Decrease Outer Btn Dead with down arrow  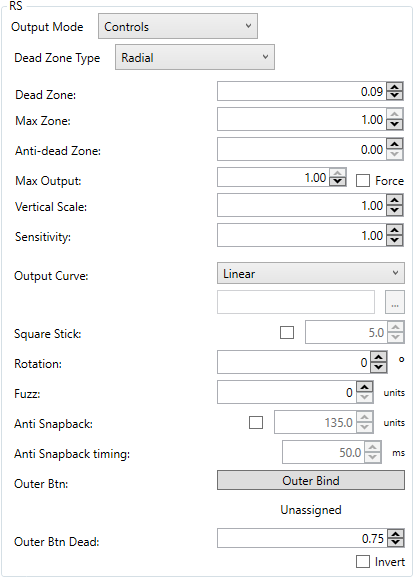coord(395,542)
